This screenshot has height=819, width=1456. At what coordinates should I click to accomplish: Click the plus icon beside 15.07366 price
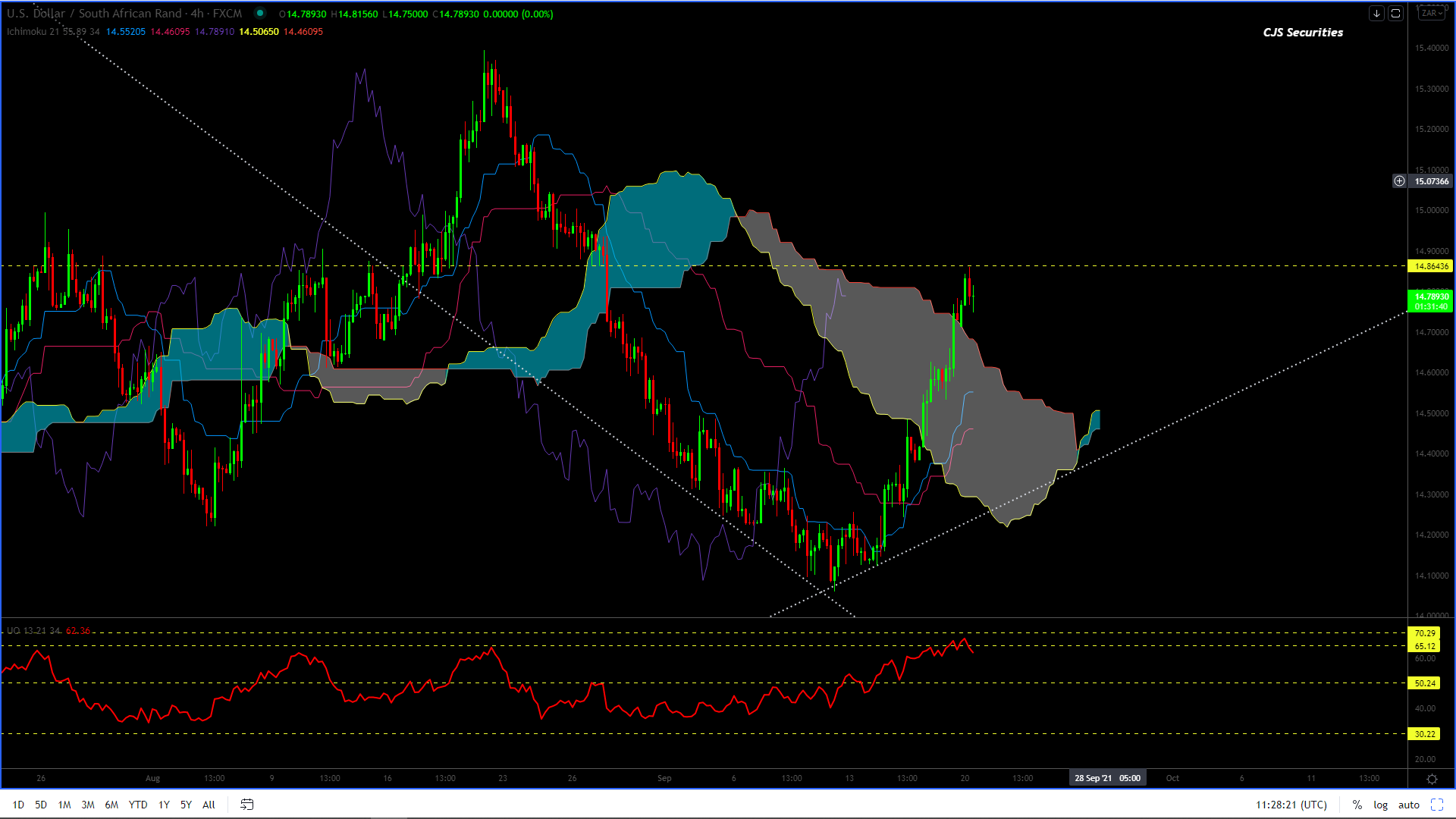tap(1399, 181)
